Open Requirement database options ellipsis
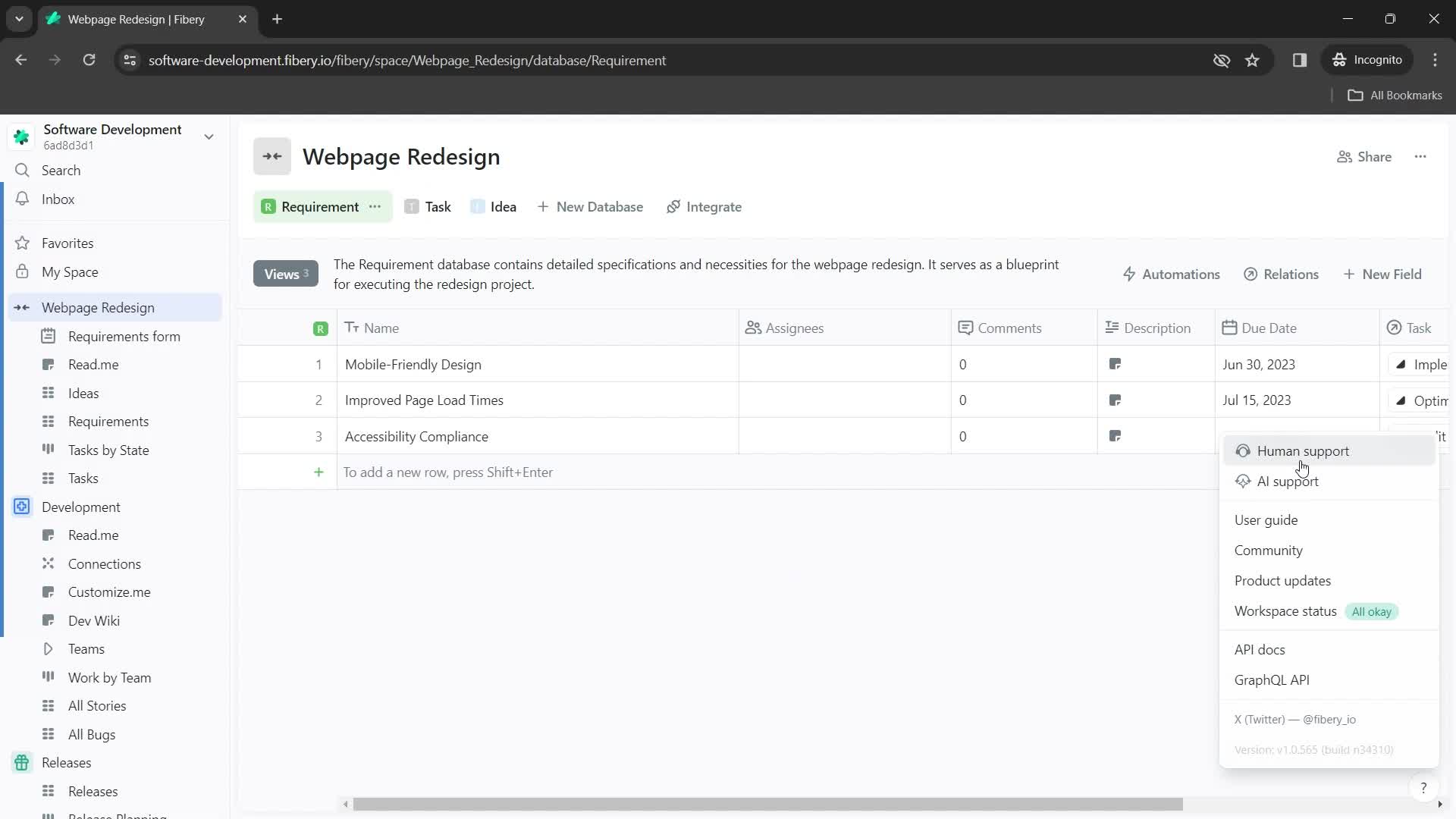The image size is (1456, 819). [375, 207]
